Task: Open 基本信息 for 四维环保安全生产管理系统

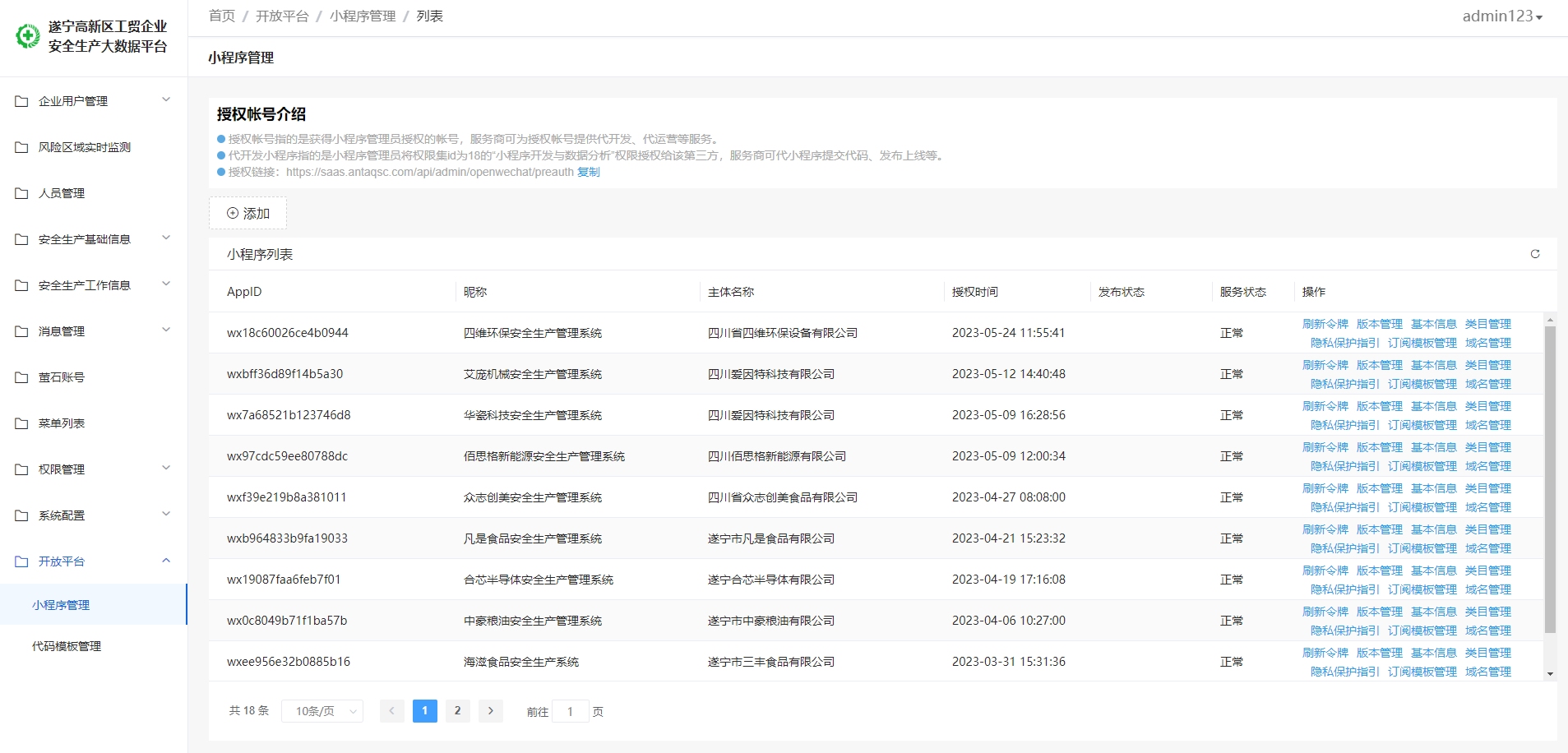Action: pos(1434,324)
